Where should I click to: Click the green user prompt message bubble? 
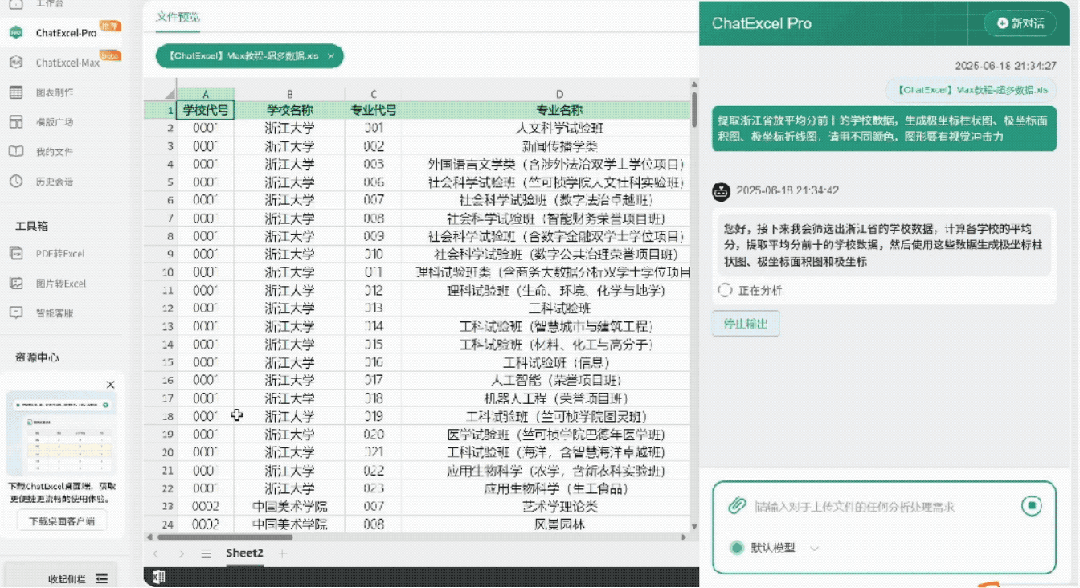(884, 129)
